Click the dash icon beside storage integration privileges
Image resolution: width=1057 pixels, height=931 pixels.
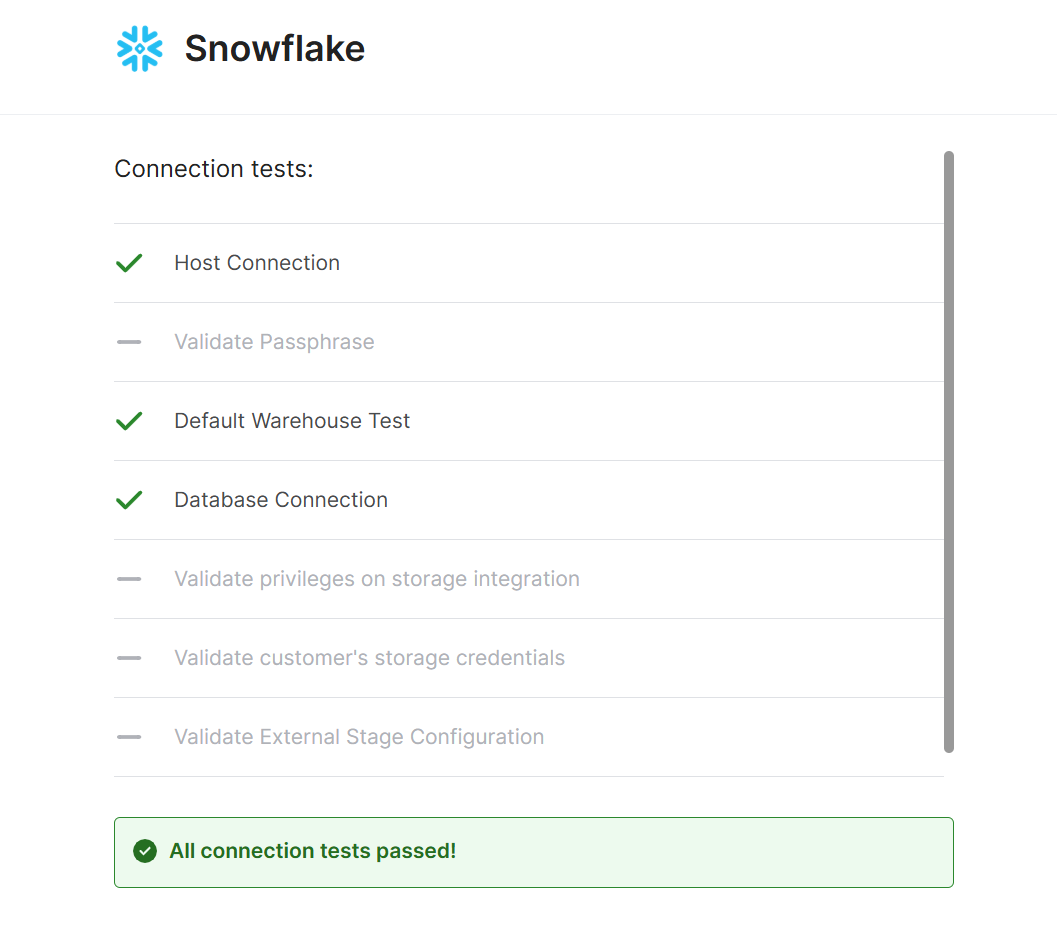tap(129, 578)
